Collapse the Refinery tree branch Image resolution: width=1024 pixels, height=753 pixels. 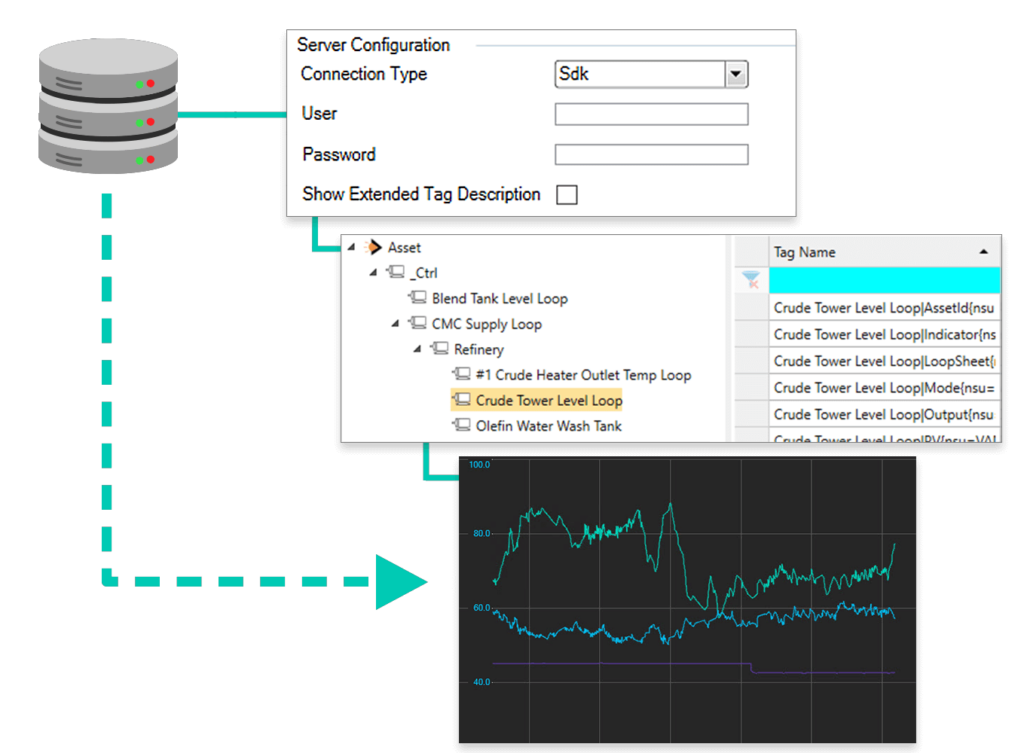pos(418,350)
